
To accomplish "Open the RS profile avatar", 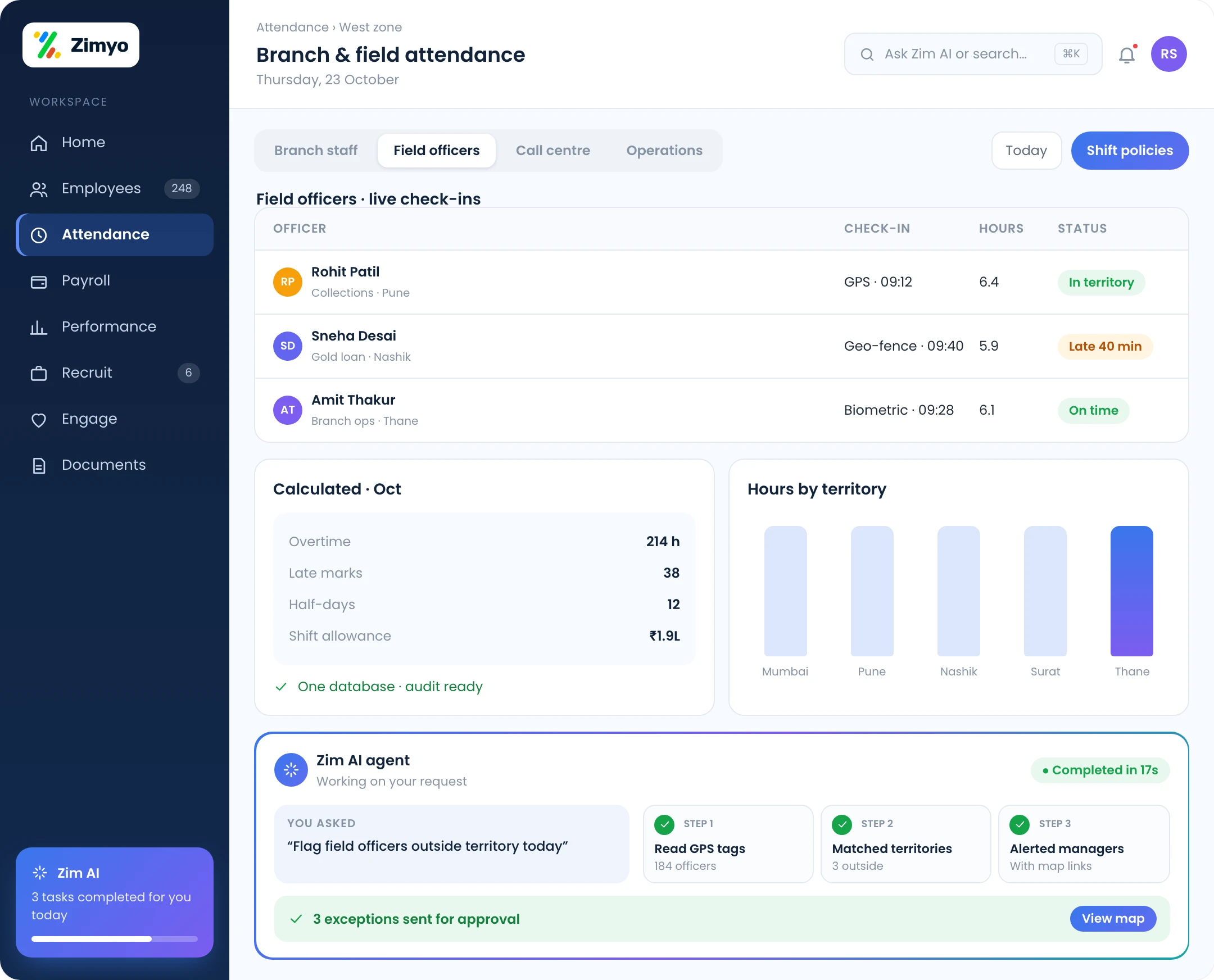I will pos(1169,54).
